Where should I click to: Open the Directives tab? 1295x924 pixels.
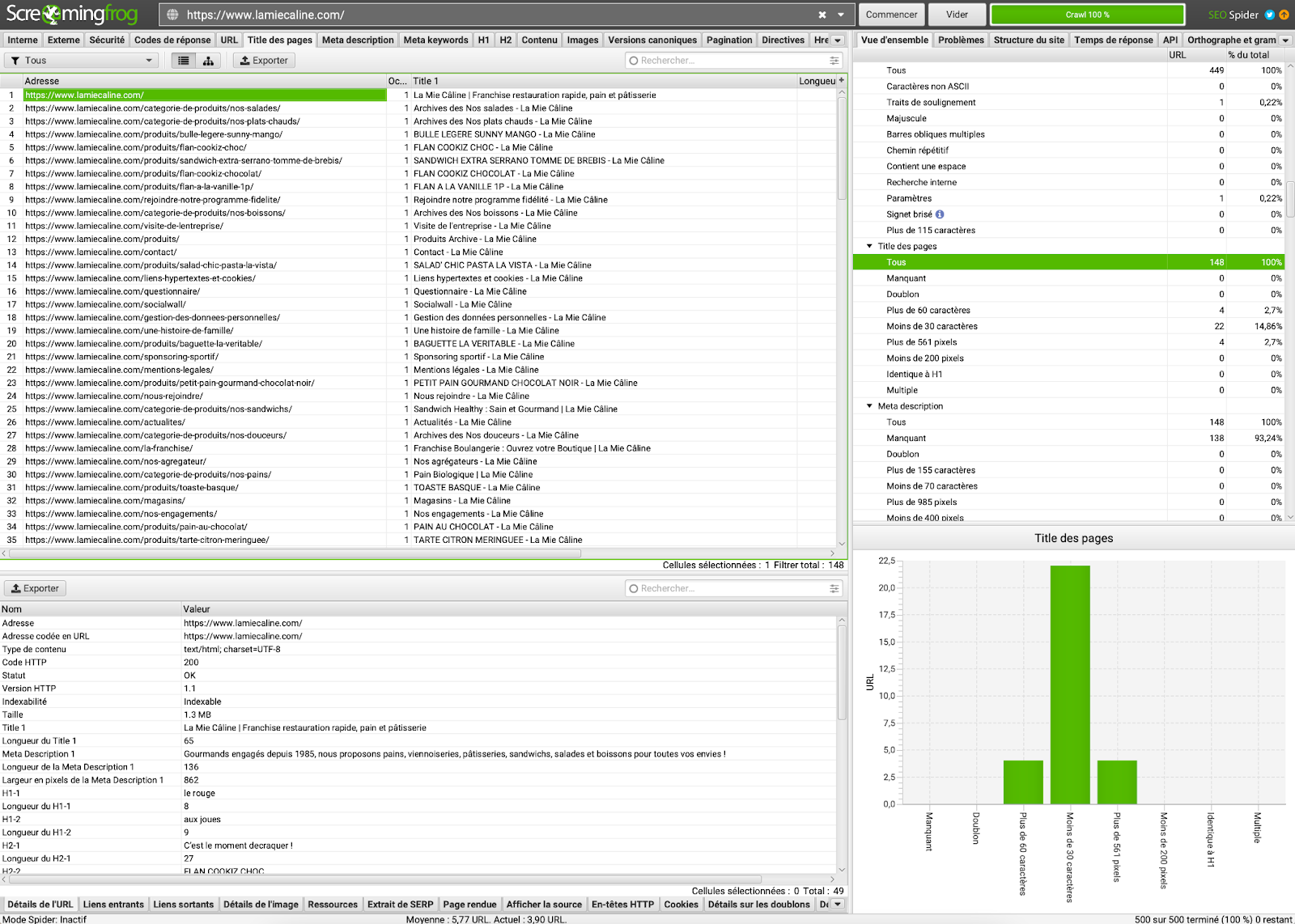coord(783,40)
